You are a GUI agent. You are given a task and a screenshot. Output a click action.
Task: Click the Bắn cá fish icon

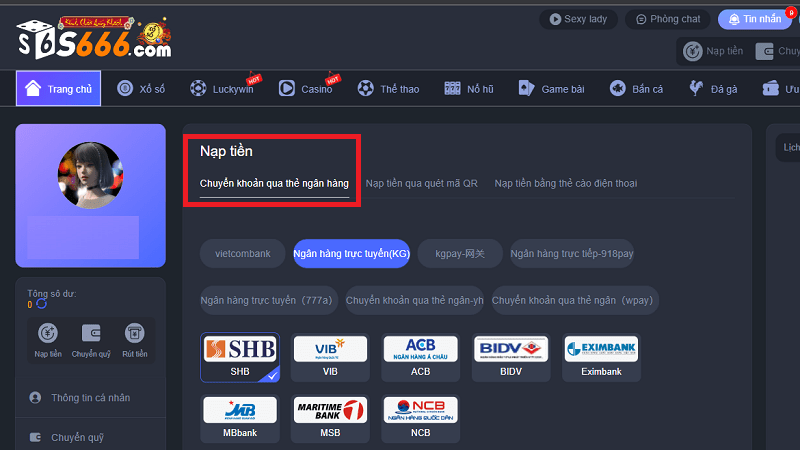617,88
